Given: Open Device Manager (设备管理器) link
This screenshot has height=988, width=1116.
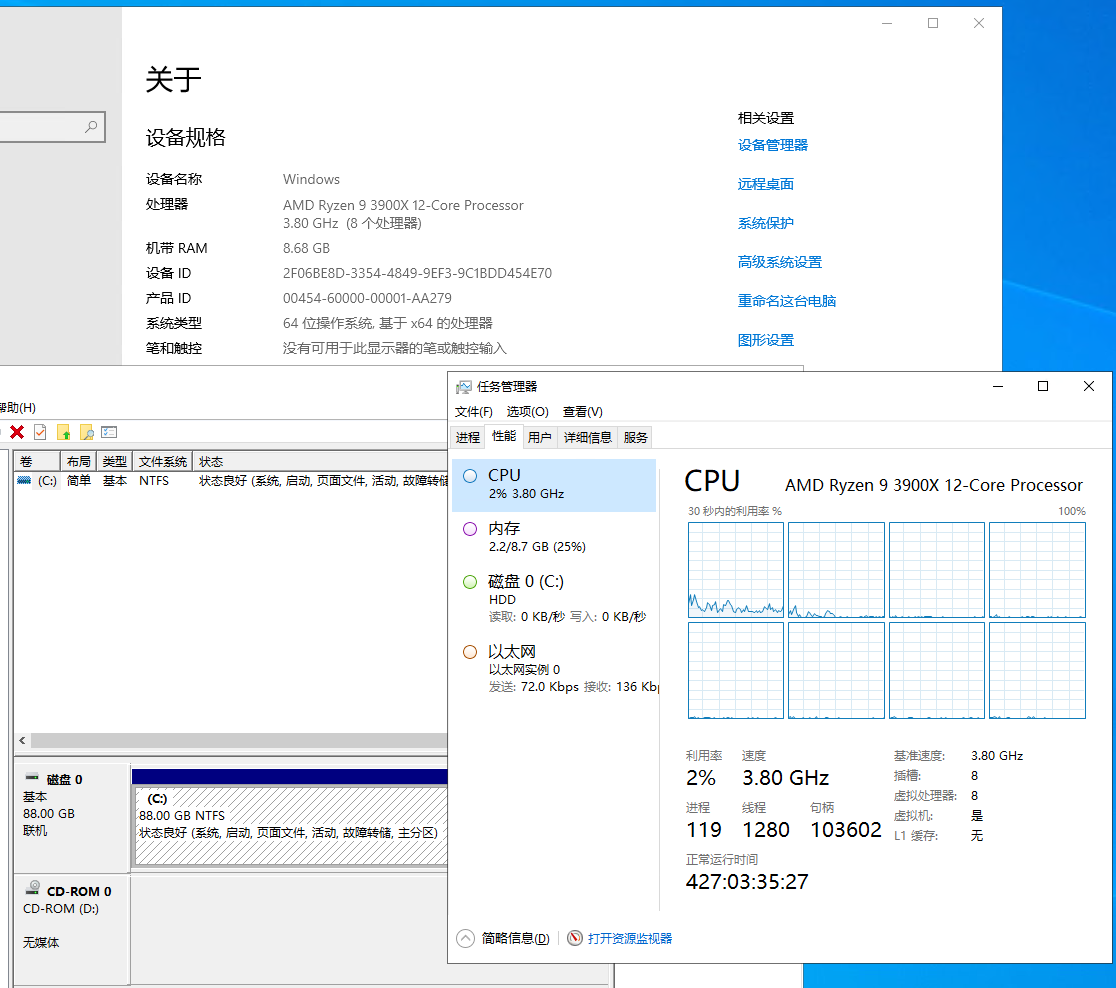Looking at the screenshot, I should coord(772,145).
